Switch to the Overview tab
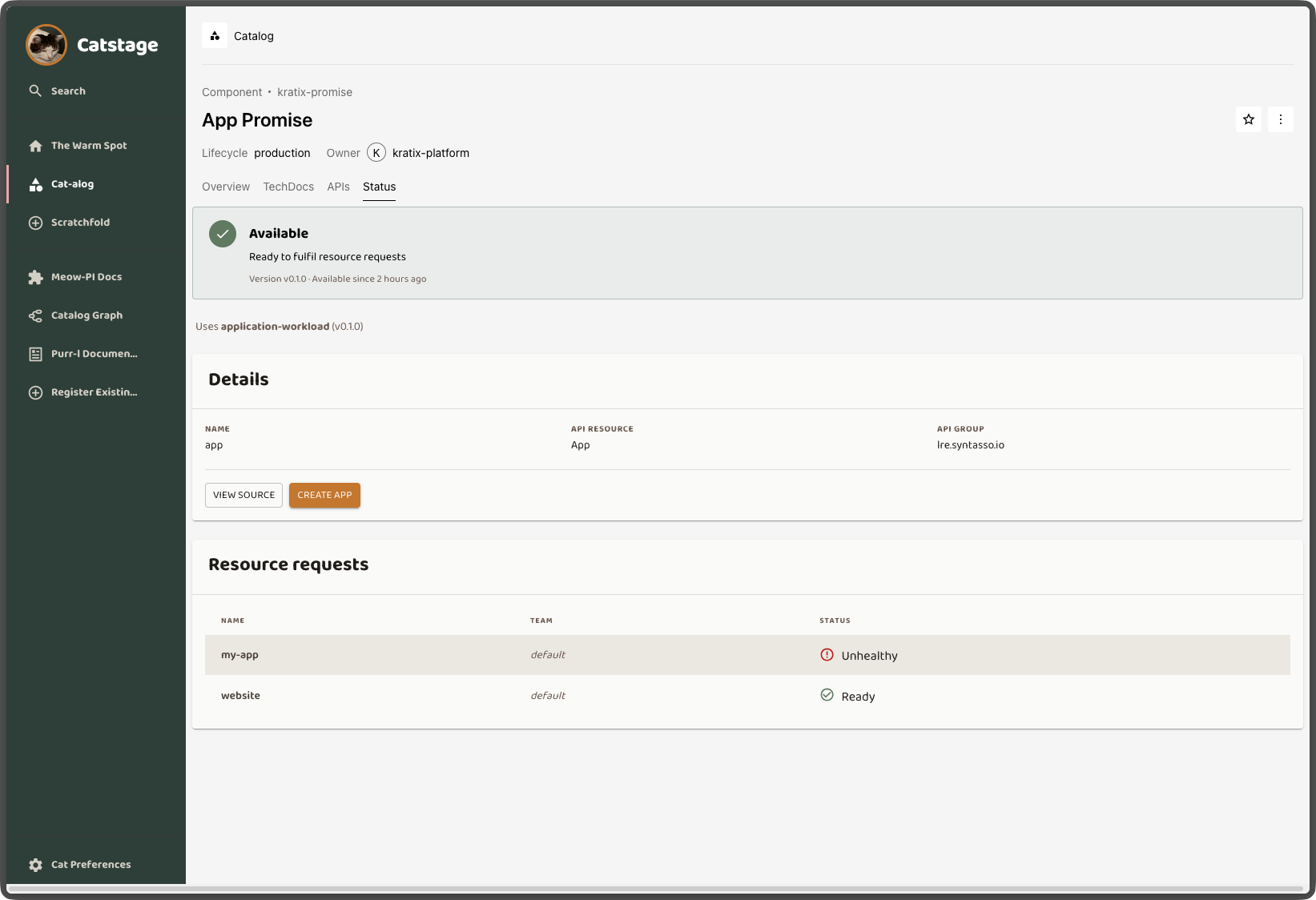The height and width of the screenshot is (900, 1316). pyautogui.click(x=226, y=187)
